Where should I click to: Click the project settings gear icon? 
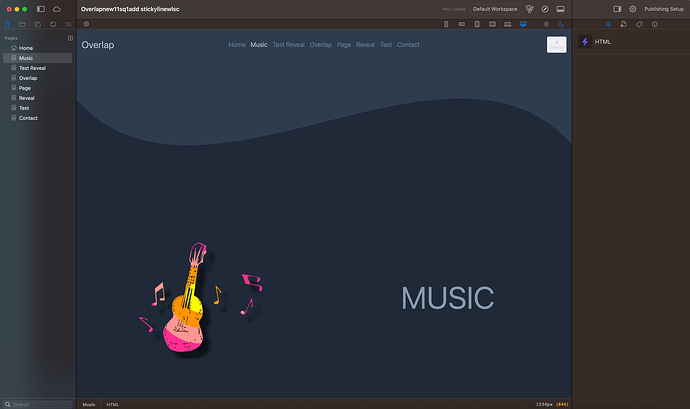tap(632, 9)
